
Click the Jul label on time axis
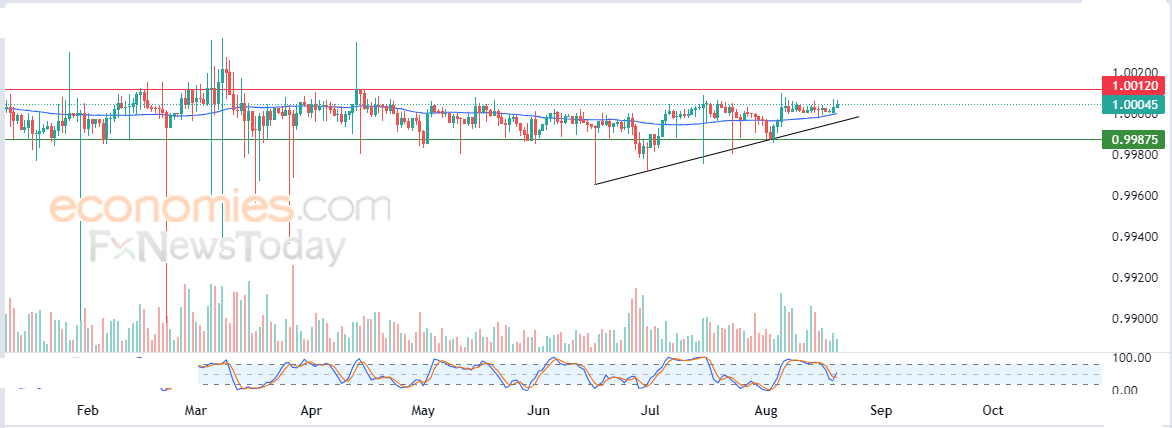[651, 411]
